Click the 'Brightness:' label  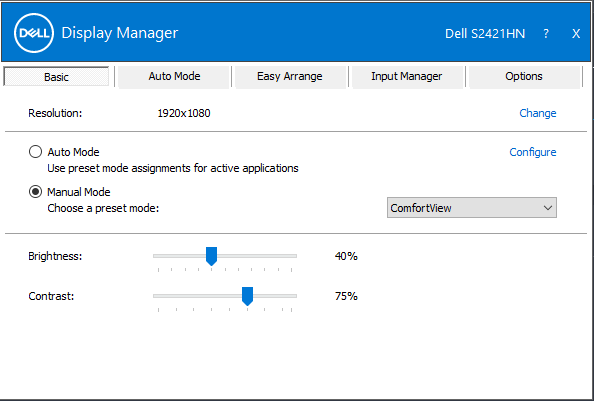tap(55, 256)
